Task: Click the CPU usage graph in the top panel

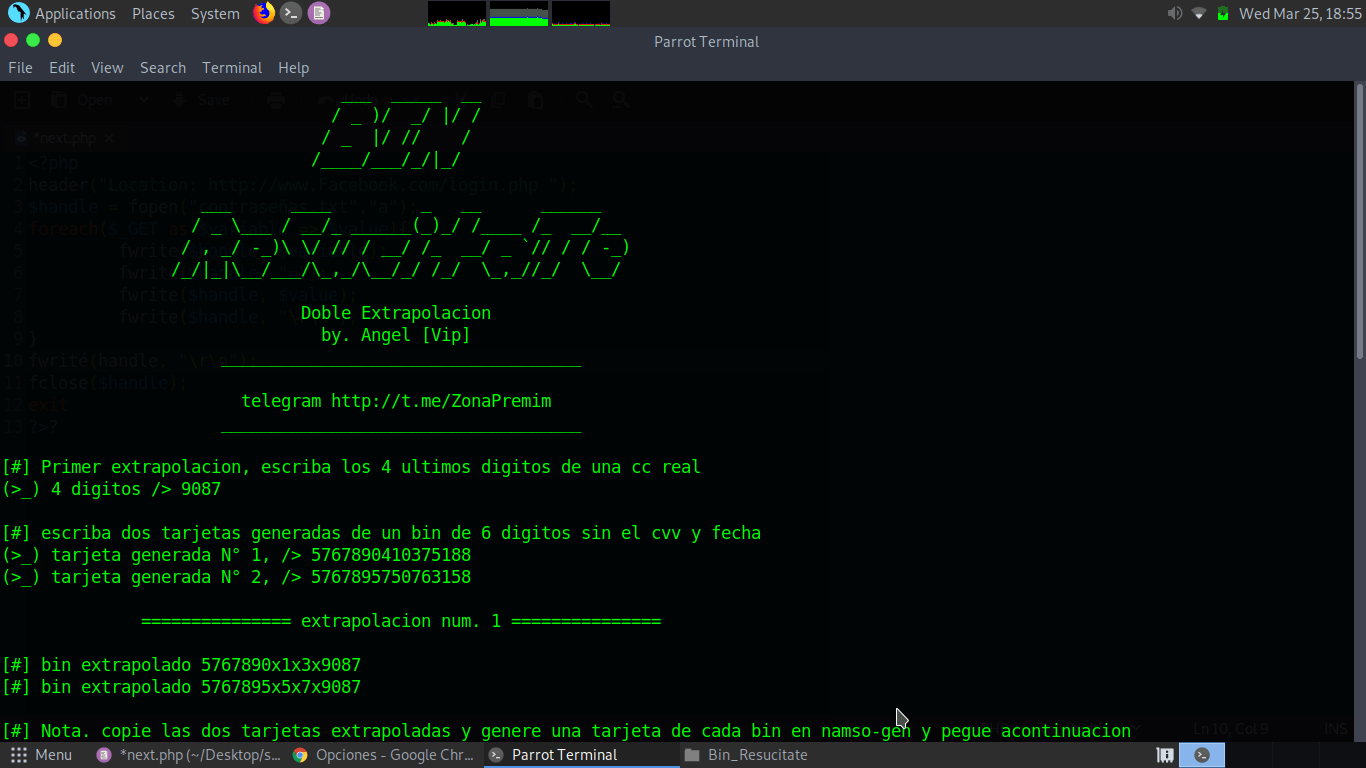Action: (x=456, y=13)
